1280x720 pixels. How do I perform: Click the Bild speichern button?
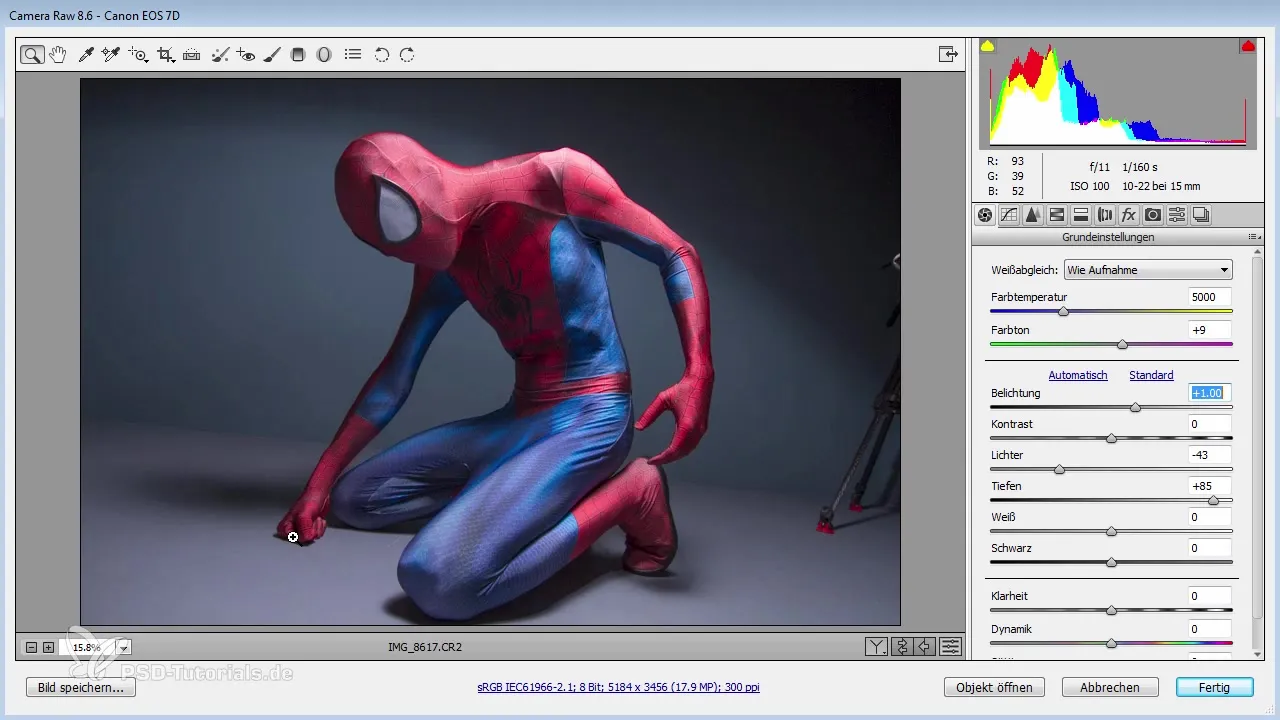point(81,688)
